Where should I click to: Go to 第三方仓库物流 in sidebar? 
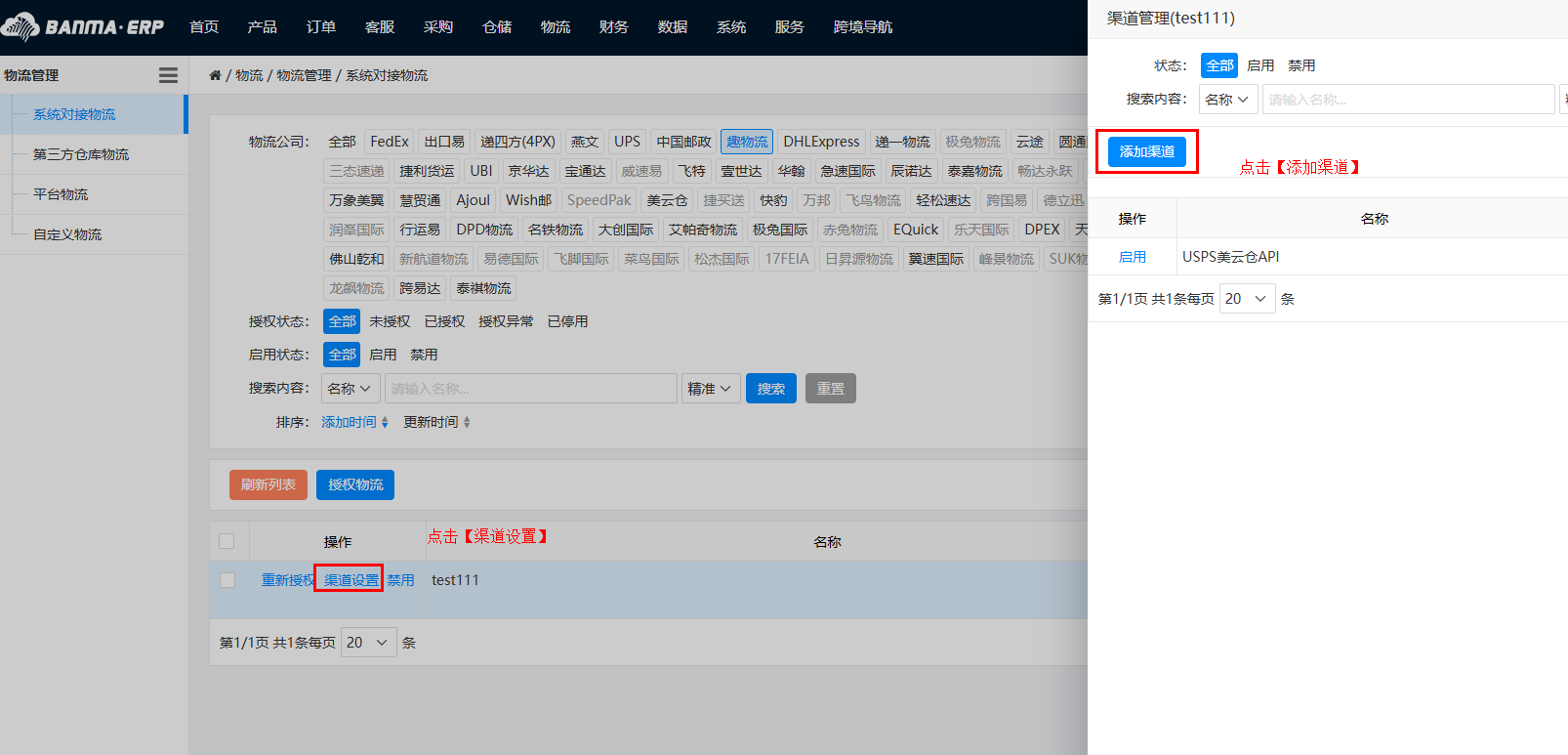click(x=81, y=154)
